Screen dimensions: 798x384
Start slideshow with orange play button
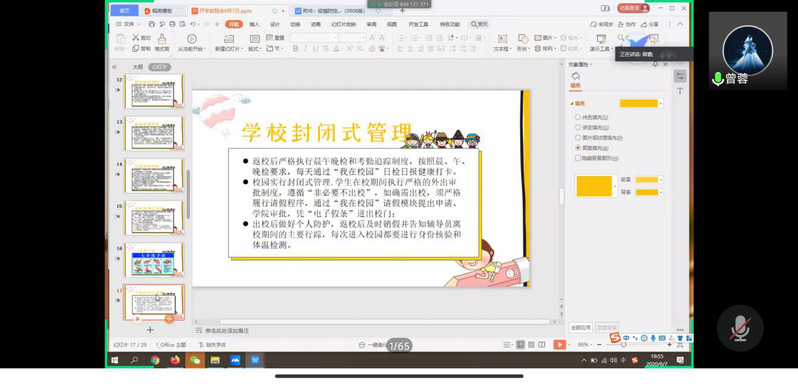(559, 345)
